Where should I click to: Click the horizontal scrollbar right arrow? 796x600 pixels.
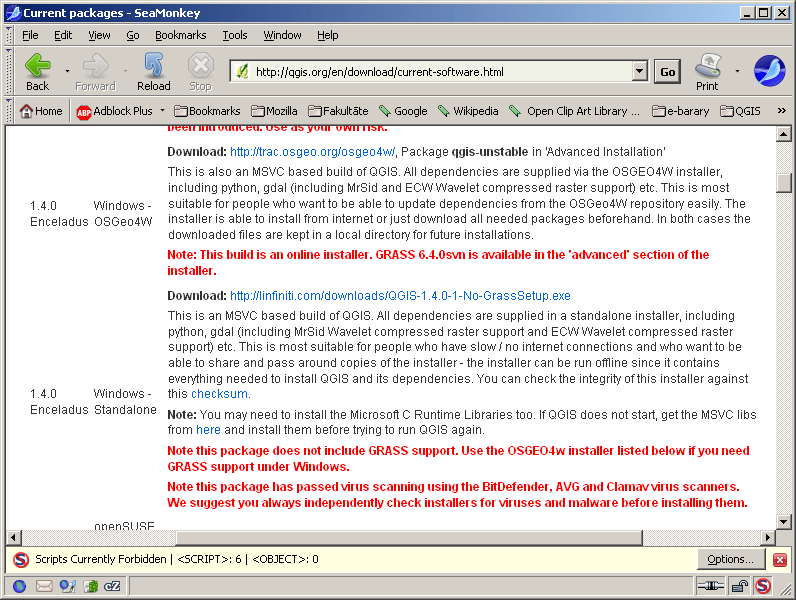[768, 537]
